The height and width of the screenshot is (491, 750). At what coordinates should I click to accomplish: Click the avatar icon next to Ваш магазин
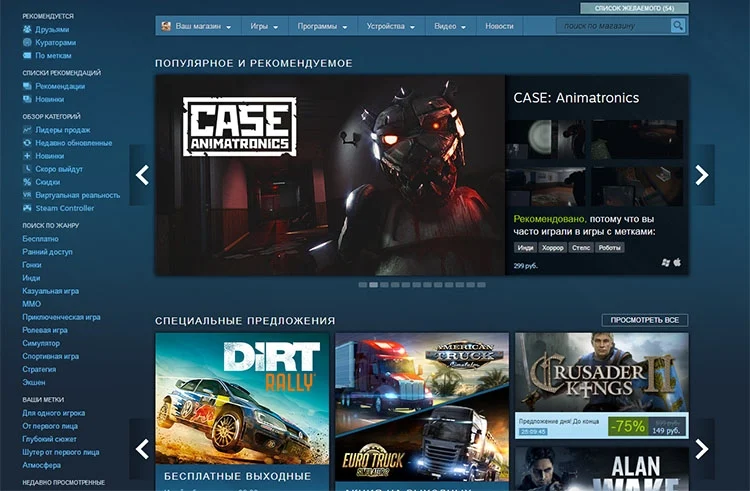tap(166, 26)
